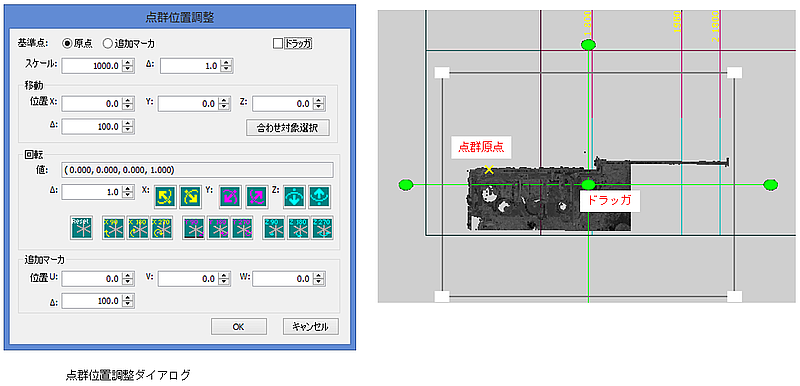Decrease スケール value with down arrow
This screenshot has width=800, height=386.
128,69
